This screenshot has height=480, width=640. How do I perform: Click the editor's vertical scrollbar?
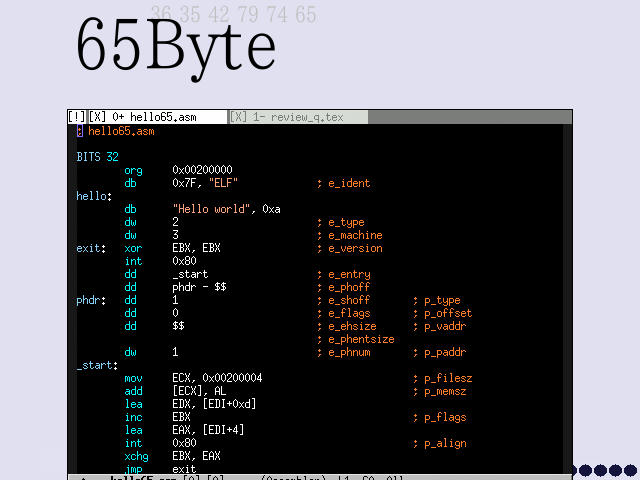pyautogui.click(x=567, y=300)
